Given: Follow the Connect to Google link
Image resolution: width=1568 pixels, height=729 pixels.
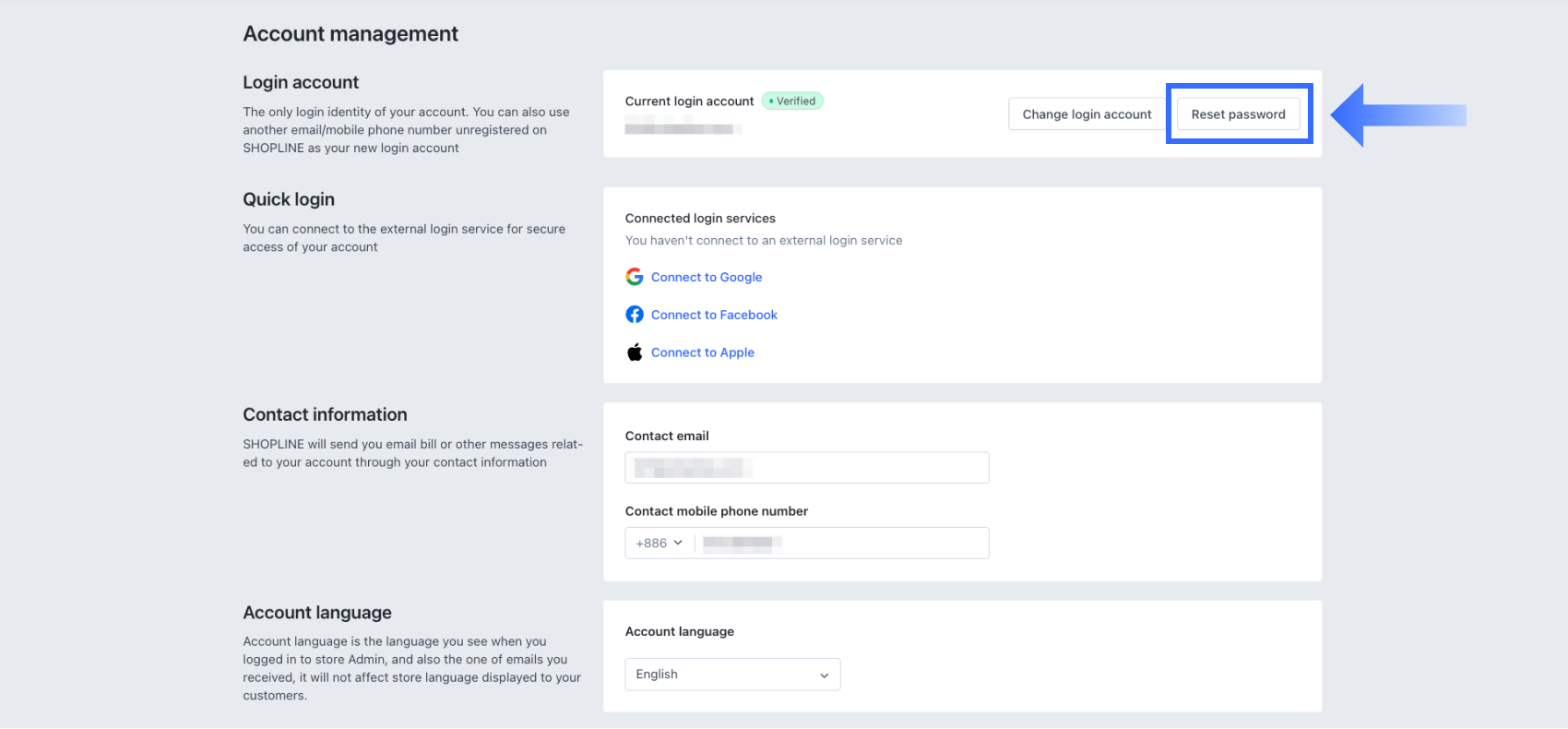Looking at the screenshot, I should (x=707, y=277).
